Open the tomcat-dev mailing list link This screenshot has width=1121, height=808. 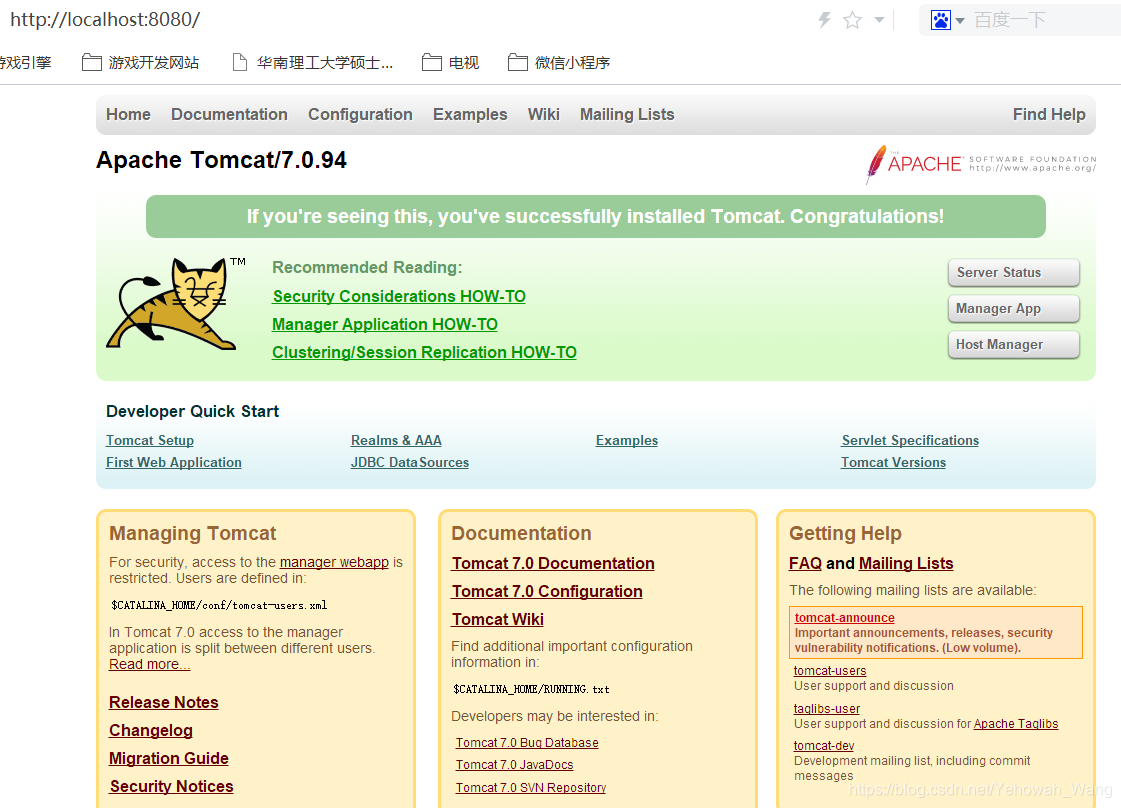click(824, 746)
